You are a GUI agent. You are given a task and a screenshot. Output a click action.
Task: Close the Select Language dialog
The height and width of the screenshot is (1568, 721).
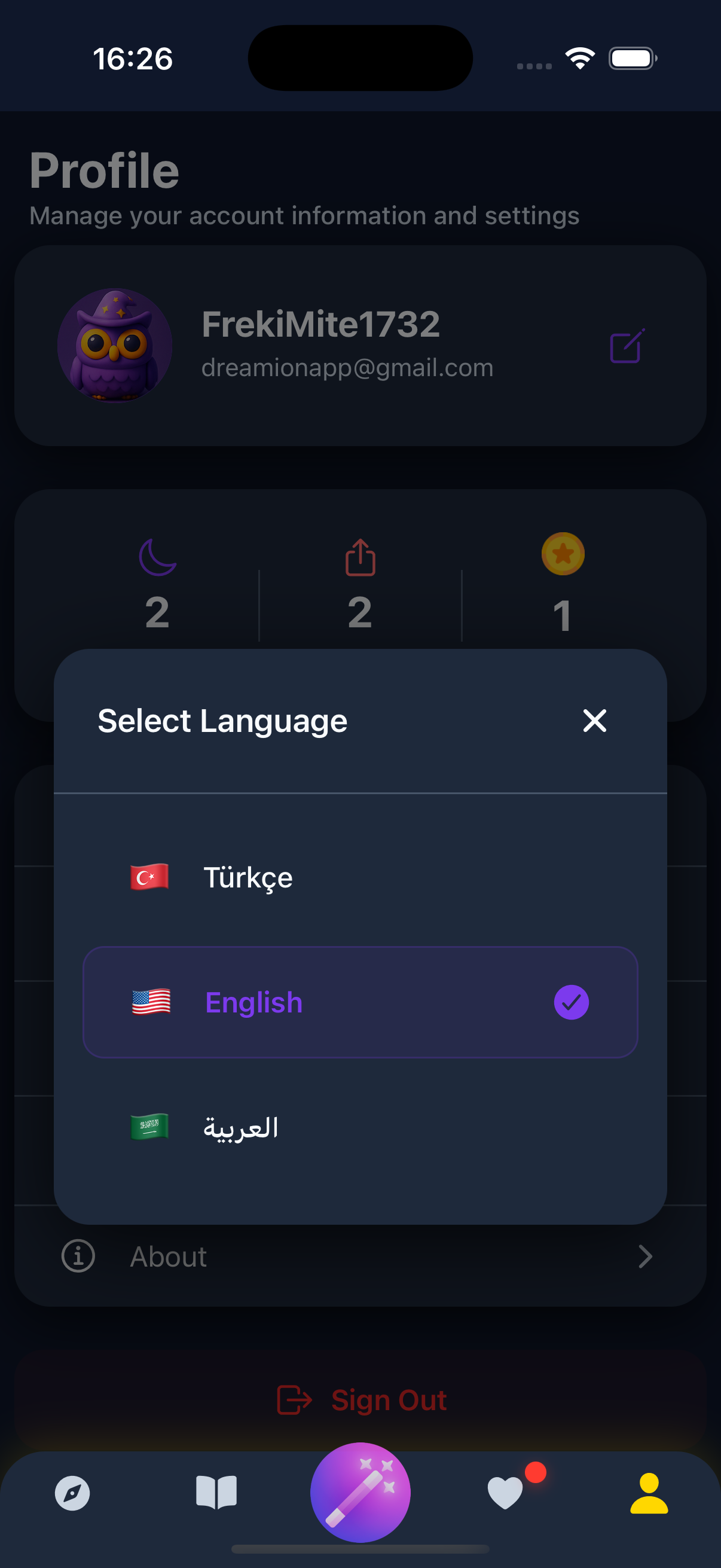pos(594,721)
